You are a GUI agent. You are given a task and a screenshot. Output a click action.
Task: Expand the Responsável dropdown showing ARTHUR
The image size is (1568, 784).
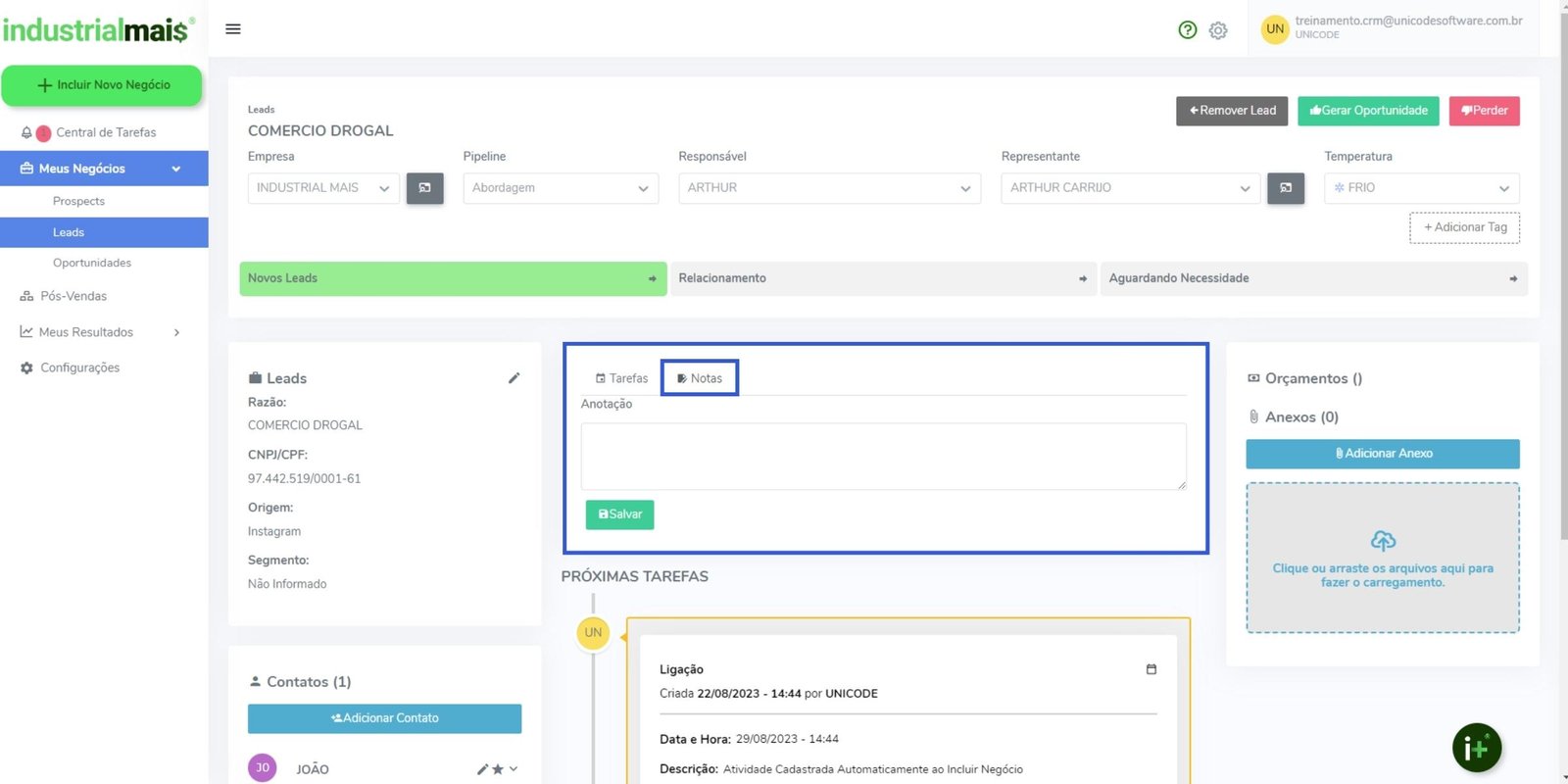[829, 188]
